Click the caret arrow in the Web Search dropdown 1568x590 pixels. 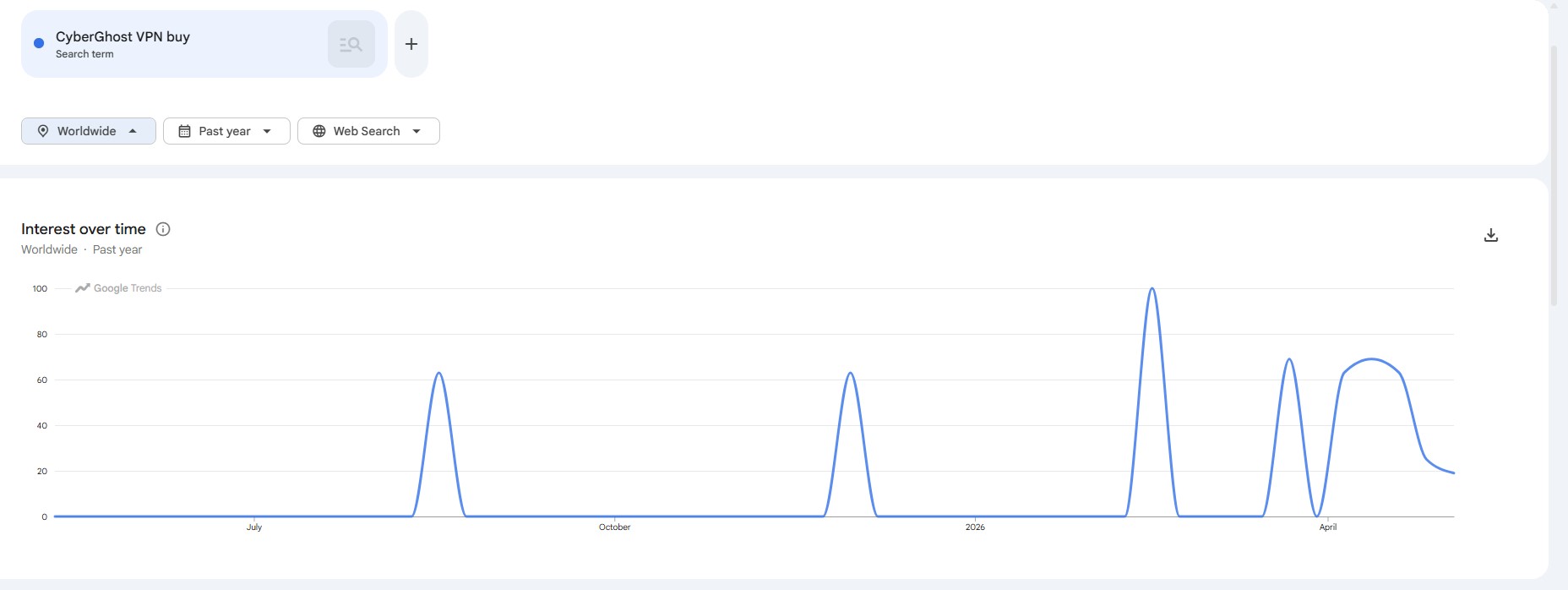click(416, 131)
